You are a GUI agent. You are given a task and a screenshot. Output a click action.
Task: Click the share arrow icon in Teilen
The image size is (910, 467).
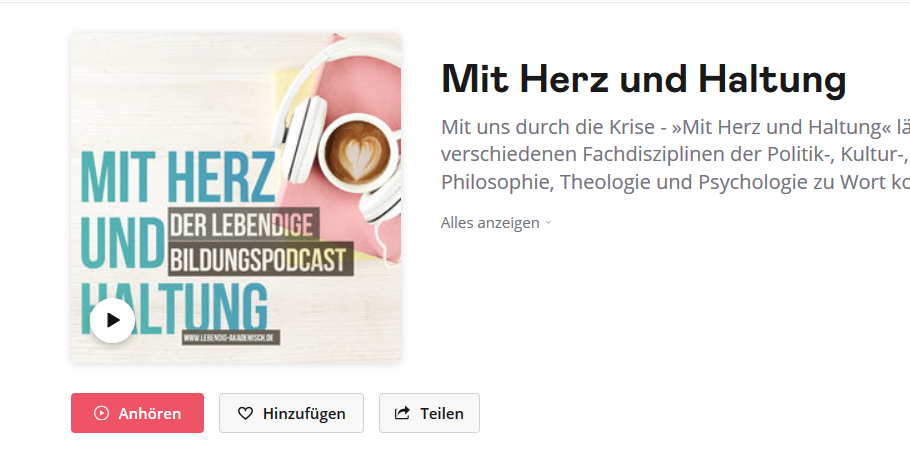coord(402,413)
